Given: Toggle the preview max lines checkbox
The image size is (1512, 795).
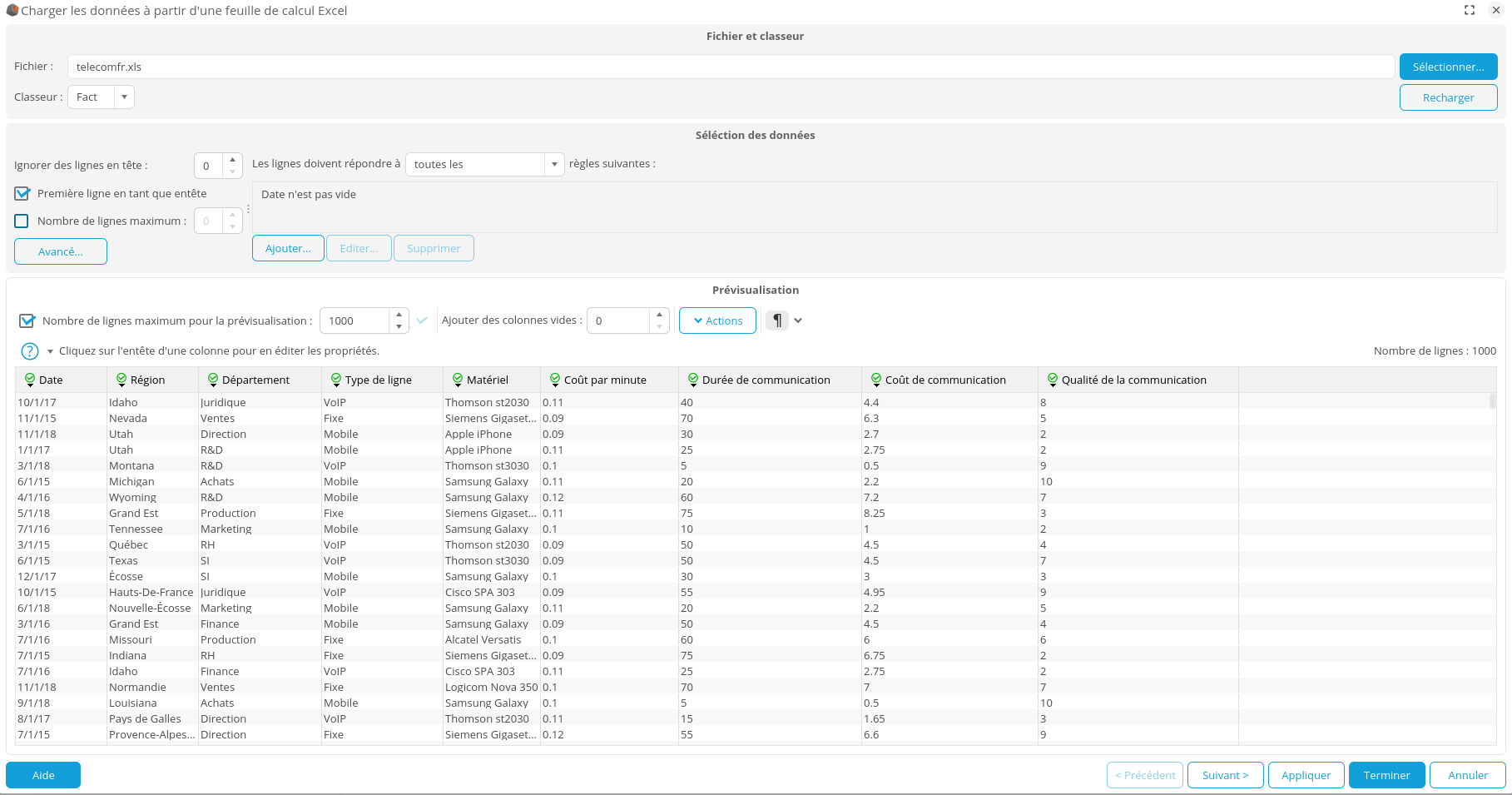Looking at the screenshot, I should pos(27,321).
